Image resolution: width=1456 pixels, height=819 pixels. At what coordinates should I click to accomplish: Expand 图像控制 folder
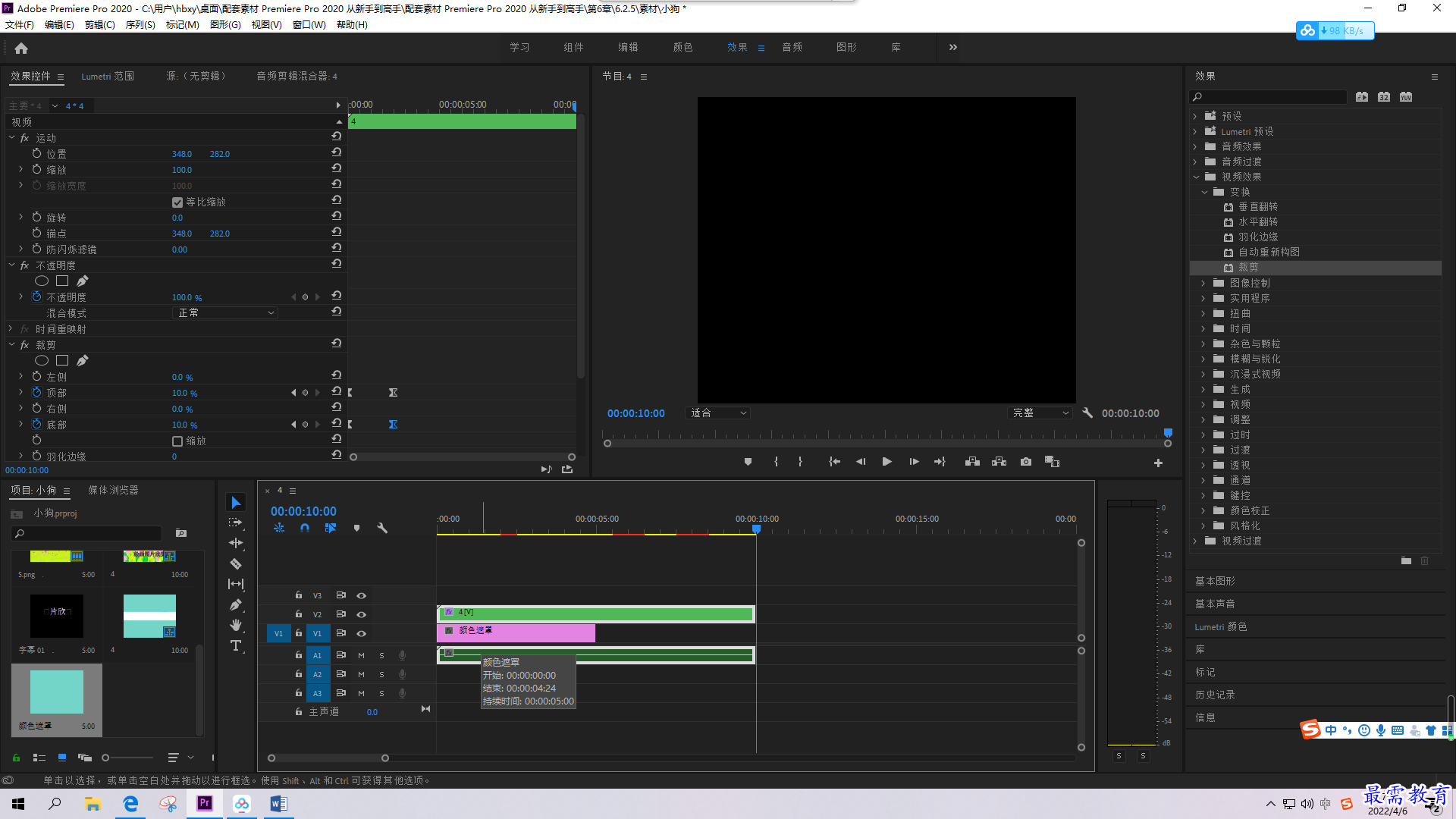pos(1203,283)
